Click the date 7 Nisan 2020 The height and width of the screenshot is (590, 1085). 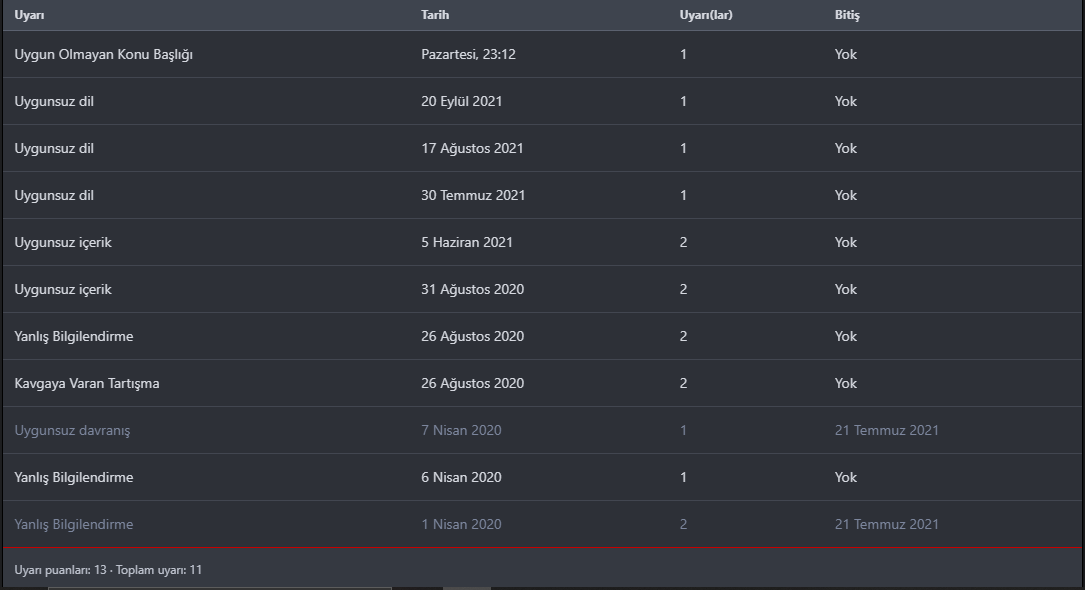coord(461,431)
